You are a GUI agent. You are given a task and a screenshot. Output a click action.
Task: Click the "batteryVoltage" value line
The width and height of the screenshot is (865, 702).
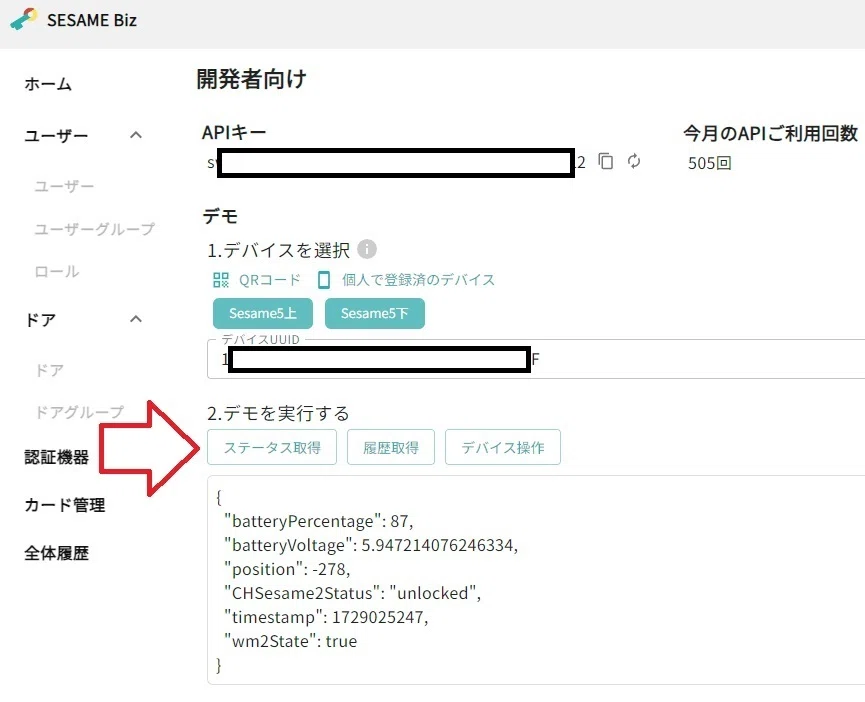pos(371,545)
